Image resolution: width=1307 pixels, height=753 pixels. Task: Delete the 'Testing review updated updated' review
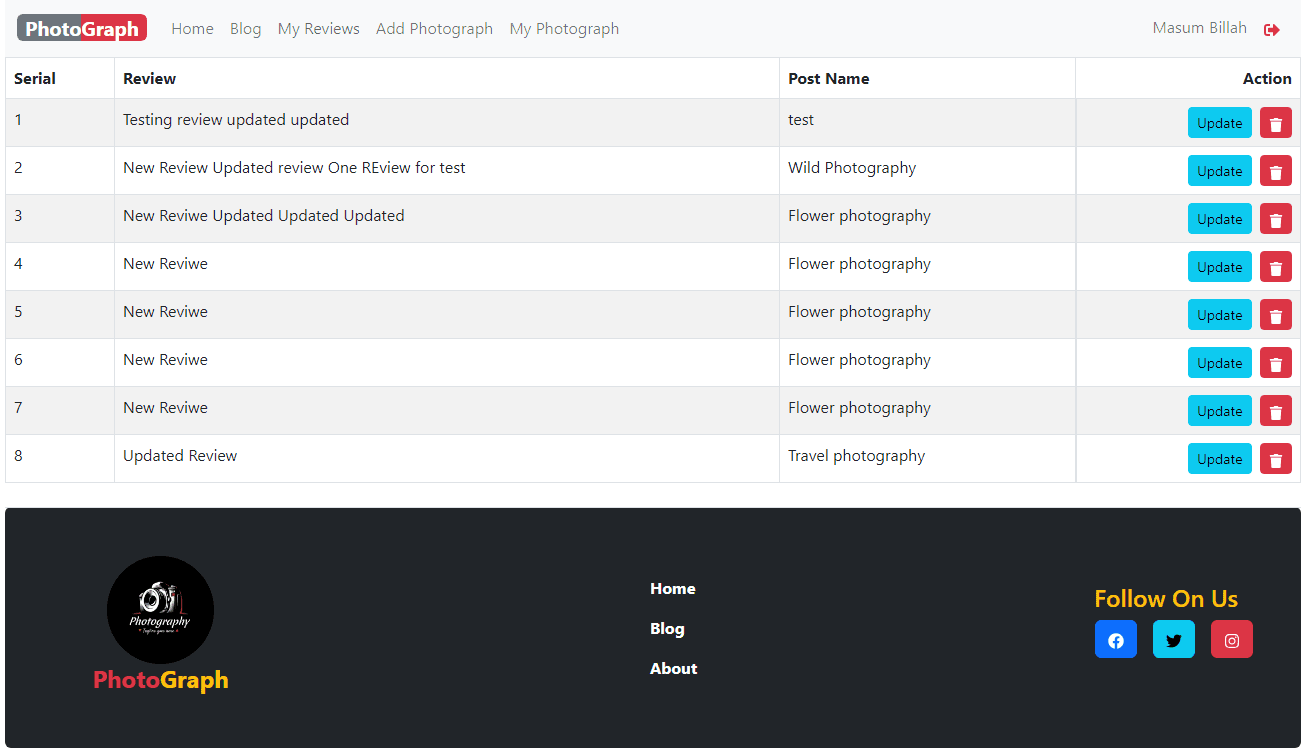tap(1275, 123)
